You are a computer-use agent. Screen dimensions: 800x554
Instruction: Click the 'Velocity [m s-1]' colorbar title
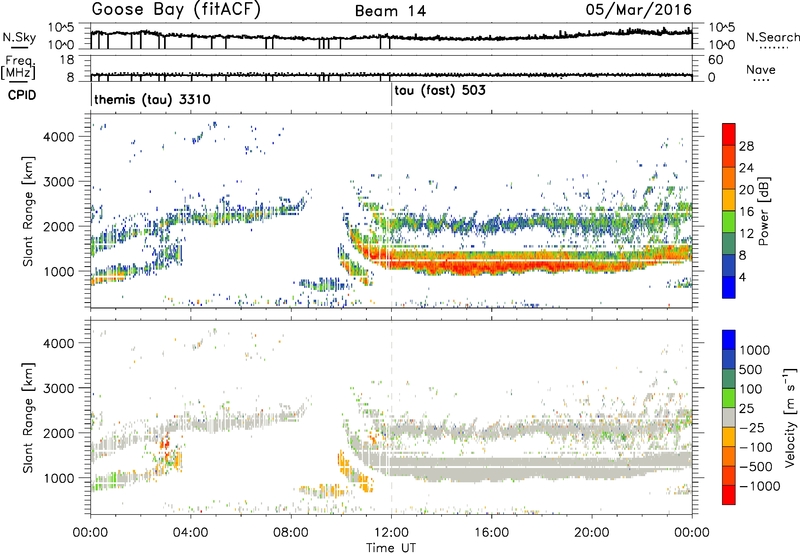[x=790, y=417]
